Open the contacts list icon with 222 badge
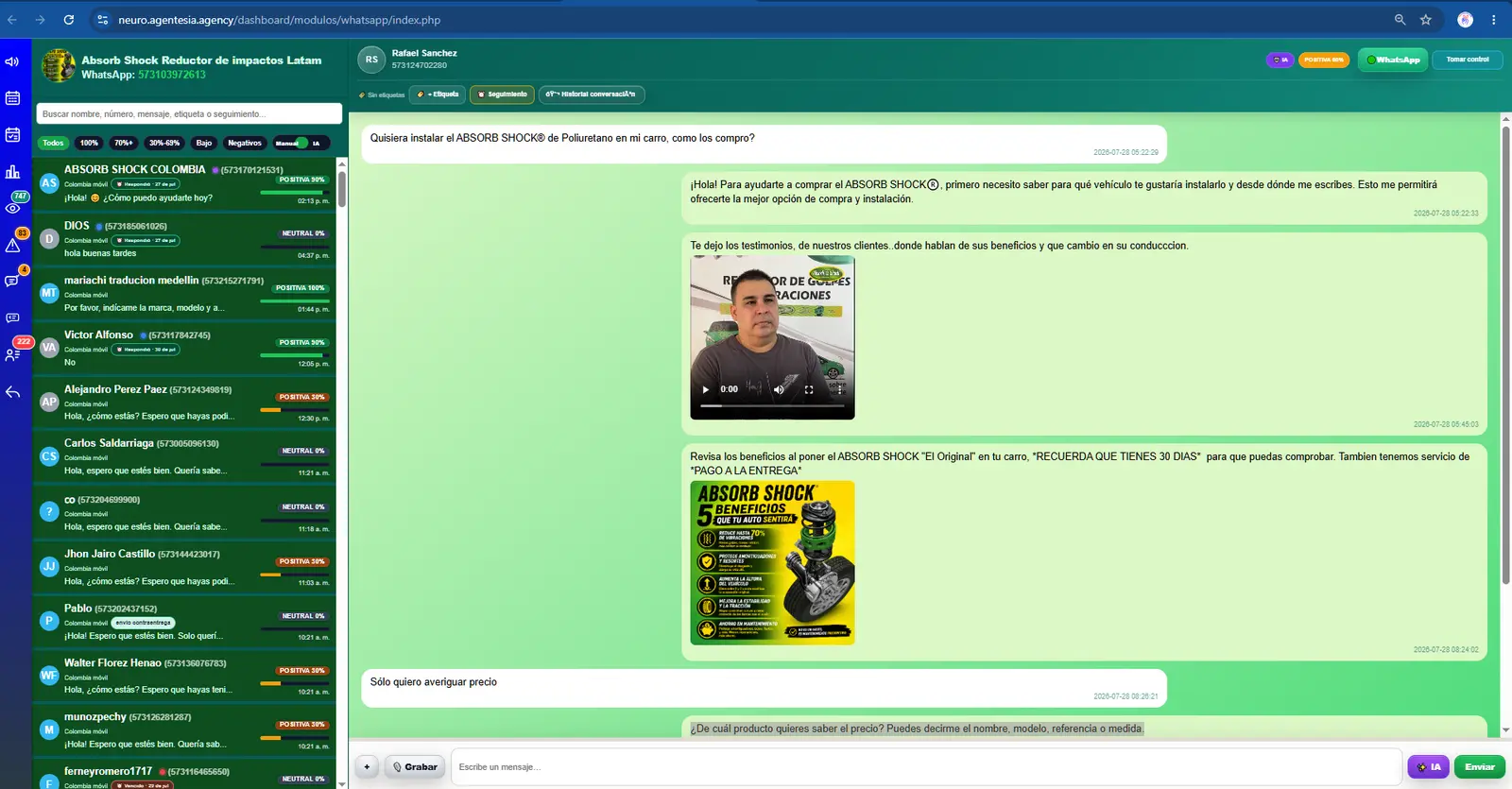Screen dimensions: 1512x789 (x=12, y=355)
